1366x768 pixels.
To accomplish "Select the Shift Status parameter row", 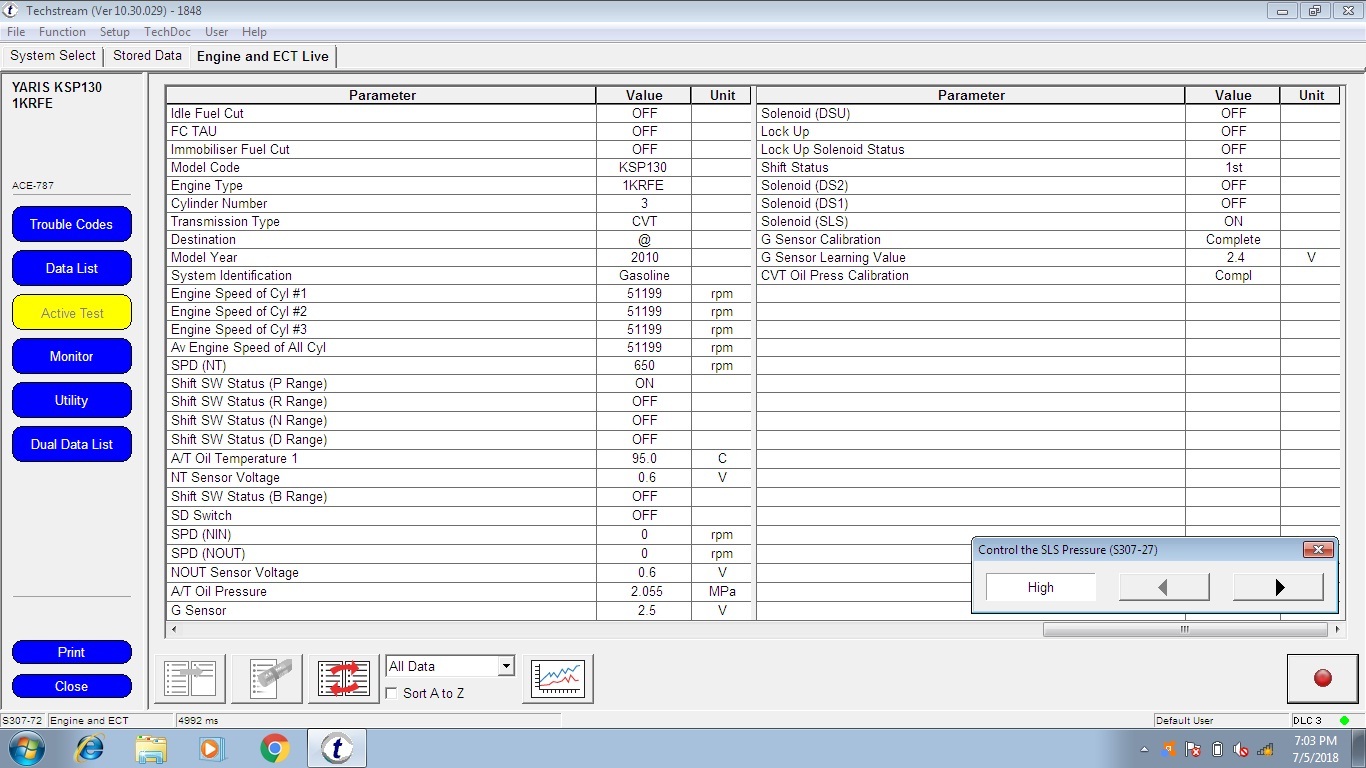I will (x=1048, y=167).
